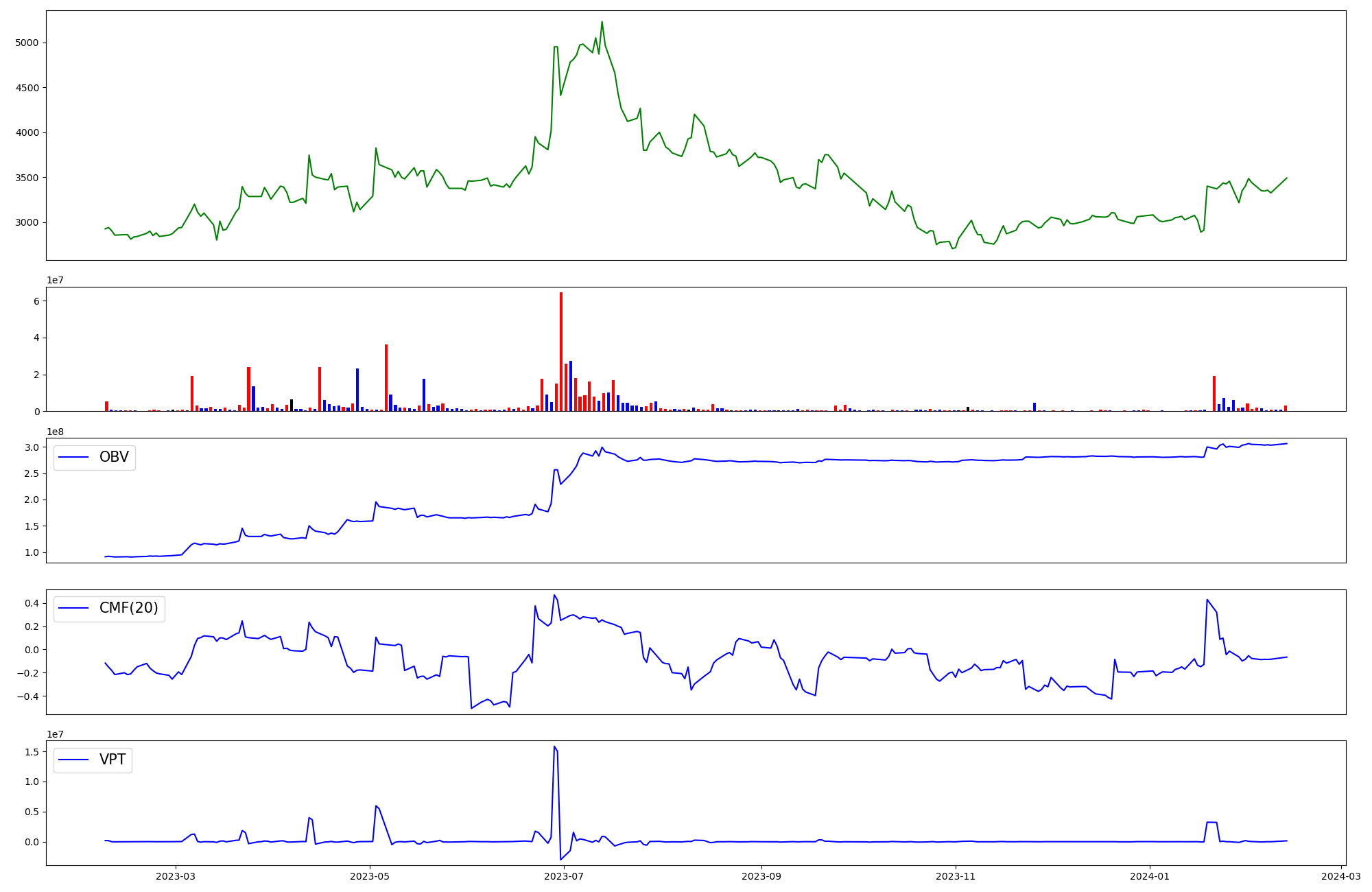Click the 2023-05 x-axis label

click(x=370, y=876)
